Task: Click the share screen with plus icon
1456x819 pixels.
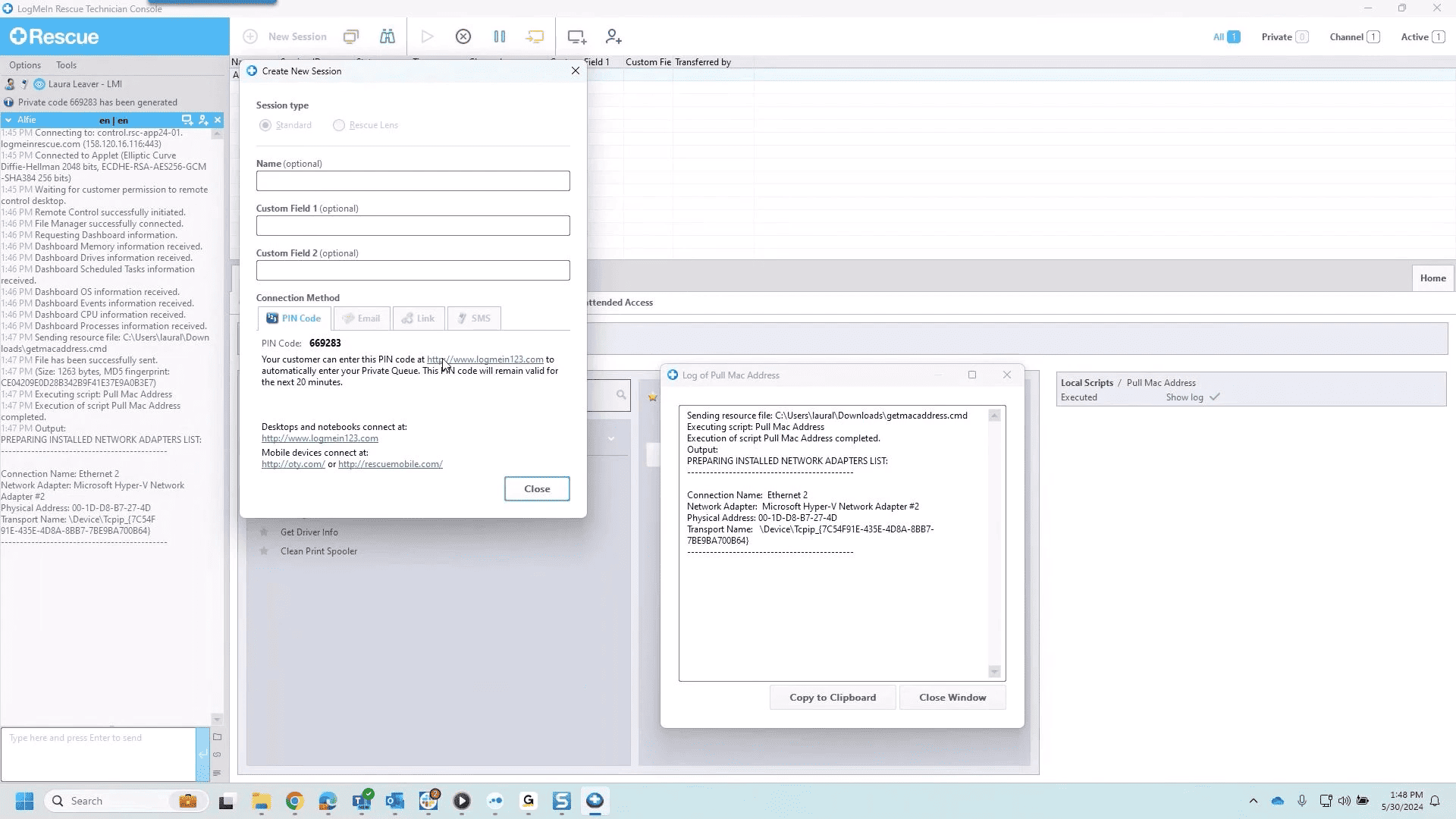Action: pos(576,36)
